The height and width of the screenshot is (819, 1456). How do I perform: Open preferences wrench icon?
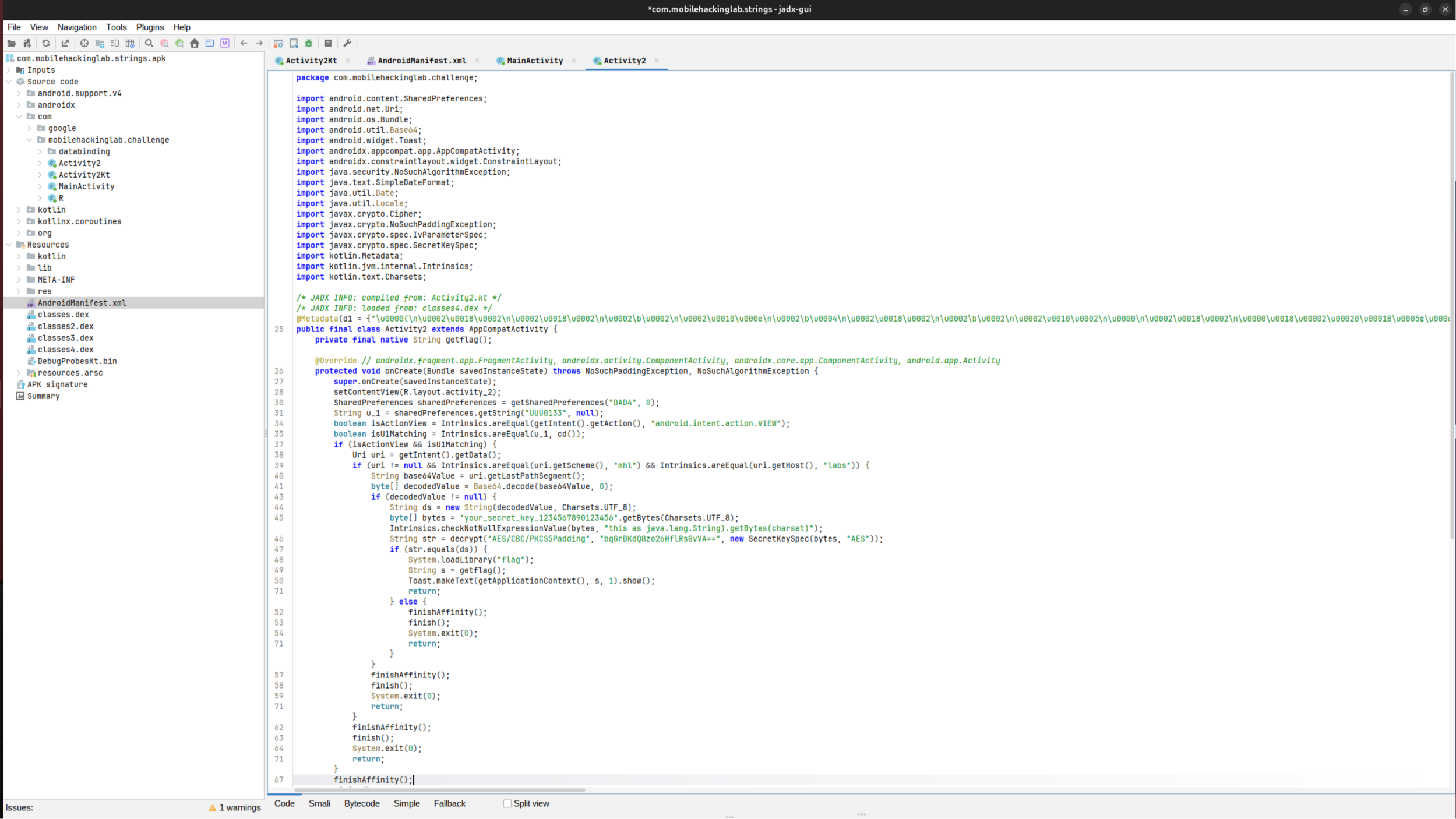tap(347, 43)
